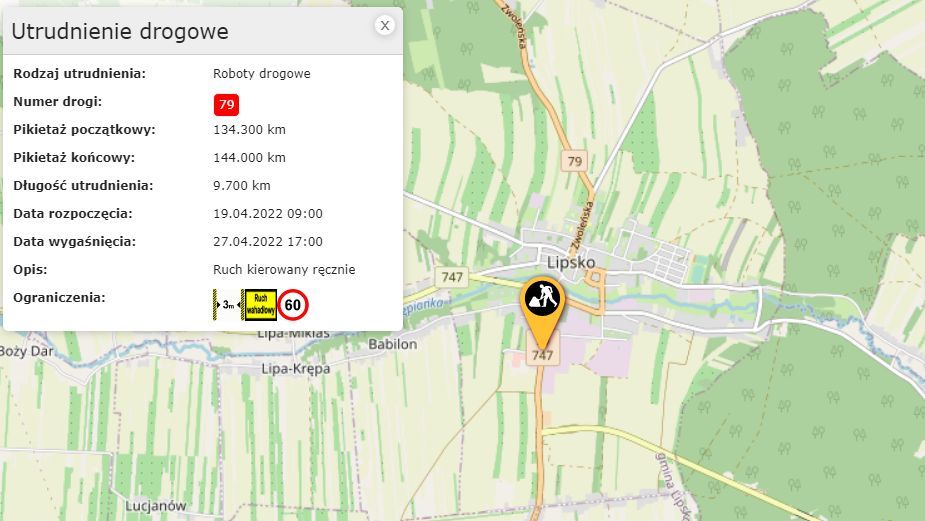Click the 747 shield below the marker
This screenshot has width=925, height=521.
[543, 355]
